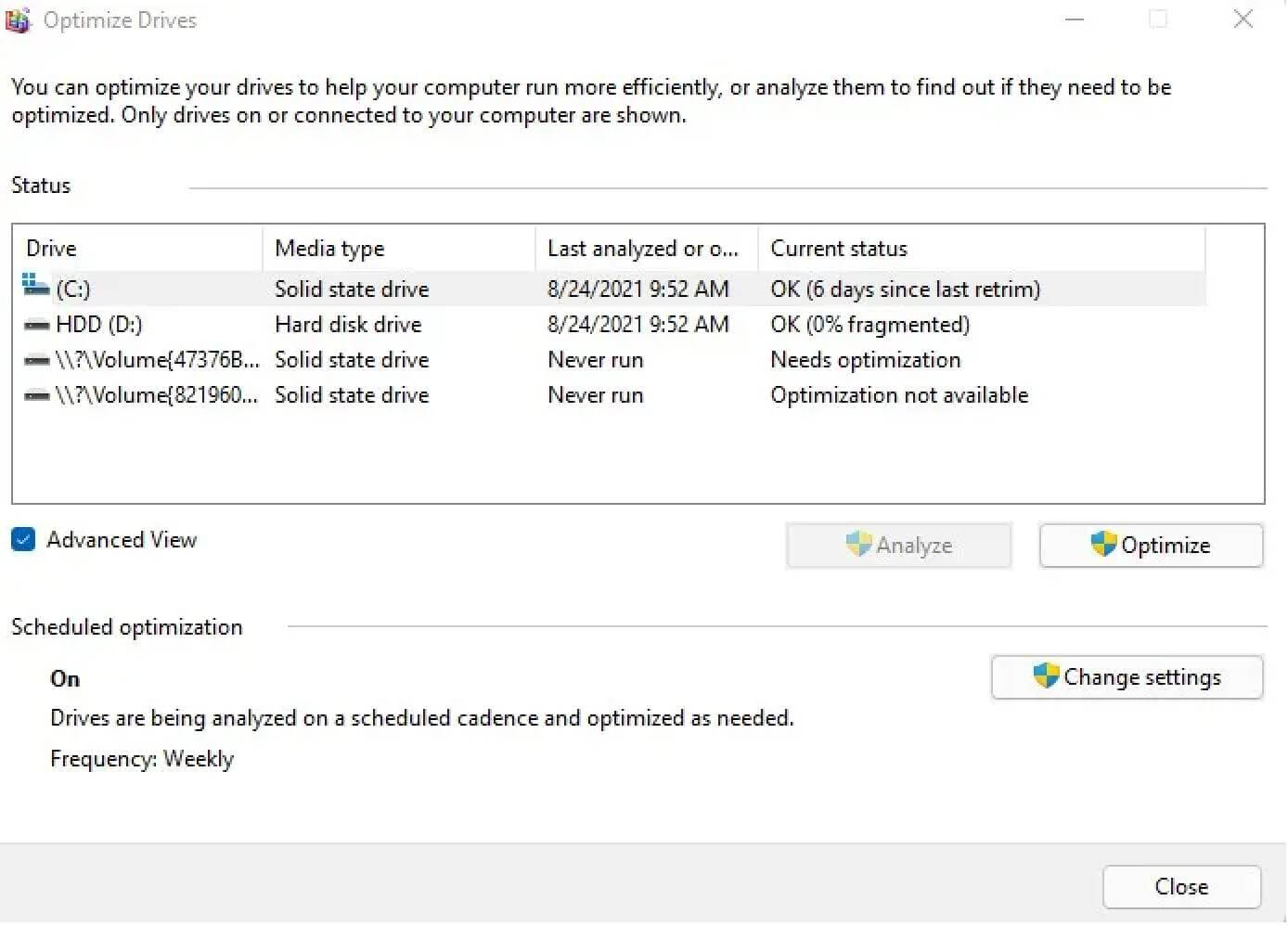Open Change settings for scheduled optimization
The height and width of the screenshot is (926, 1288).
[1127, 677]
